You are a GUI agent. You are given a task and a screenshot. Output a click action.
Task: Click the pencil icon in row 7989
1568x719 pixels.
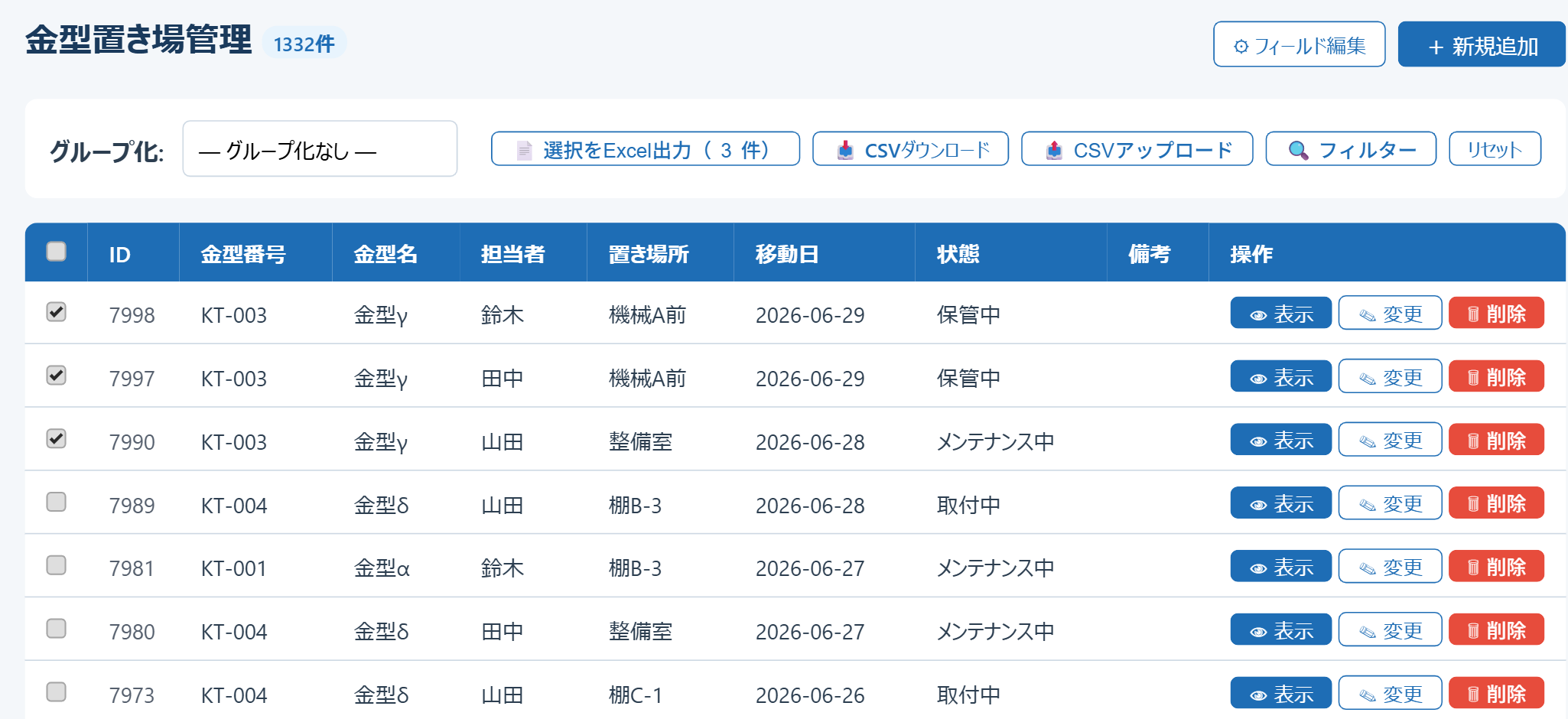click(1368, 505)
